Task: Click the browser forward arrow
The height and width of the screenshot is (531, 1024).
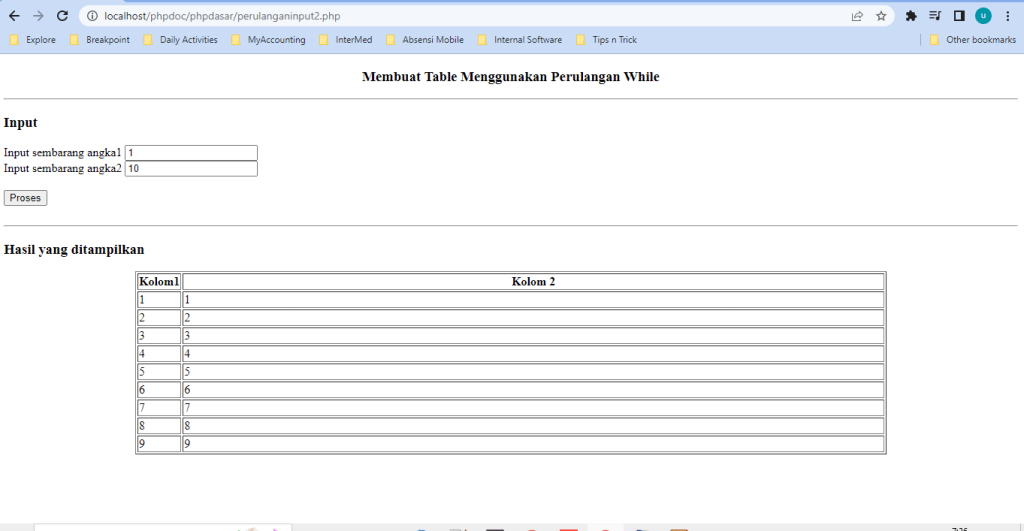Action: [x=38, y=16]
